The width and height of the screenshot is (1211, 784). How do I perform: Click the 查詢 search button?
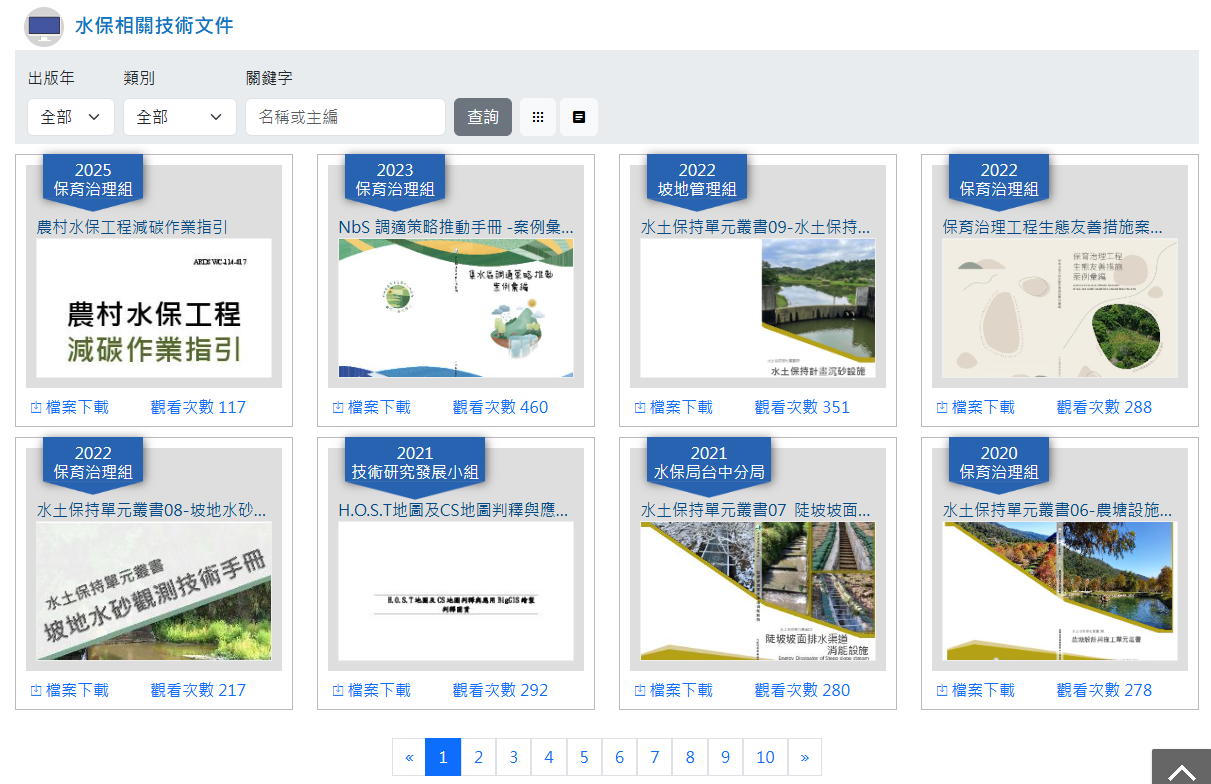coord(482,116)
